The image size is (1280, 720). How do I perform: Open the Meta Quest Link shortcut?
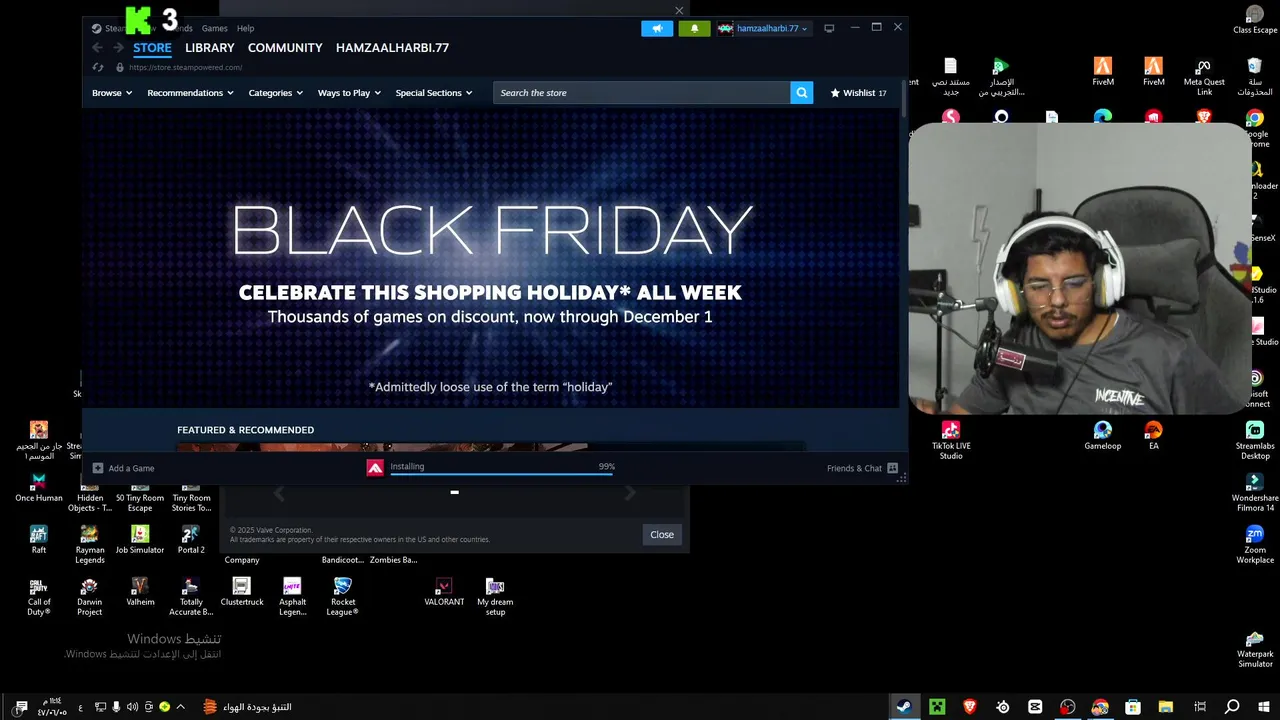tap(1204, 77)
